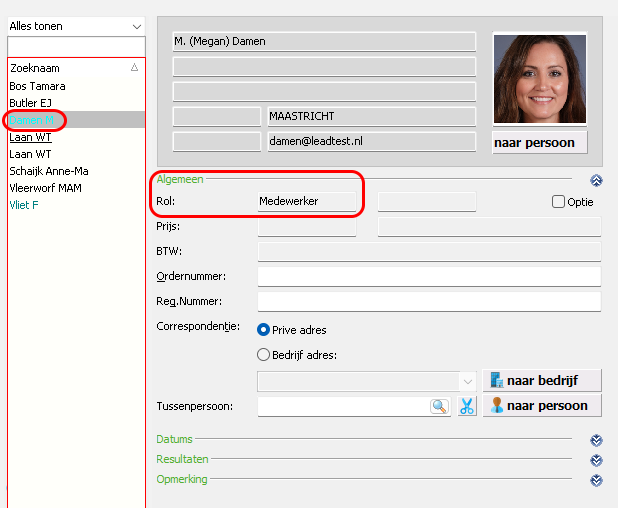Screen dimensions: 618x508
Task: Click the building icon on naar bedrijf
Action: coord(497,380)
